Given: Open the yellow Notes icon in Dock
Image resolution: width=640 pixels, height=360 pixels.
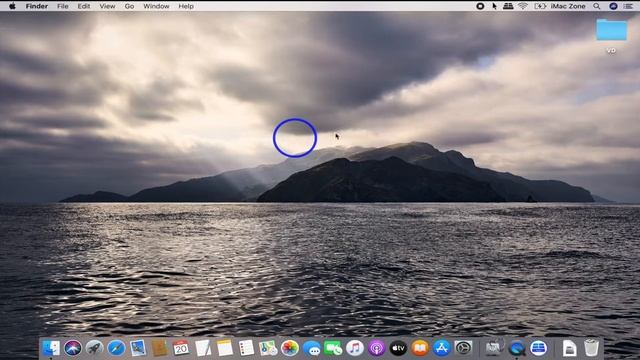Looking at the screenshot, I should coord(224,348).
